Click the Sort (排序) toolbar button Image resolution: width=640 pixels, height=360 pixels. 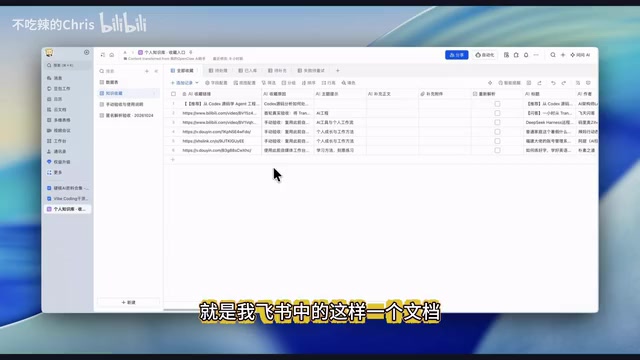pyautogui.click(x=309, y=83)
